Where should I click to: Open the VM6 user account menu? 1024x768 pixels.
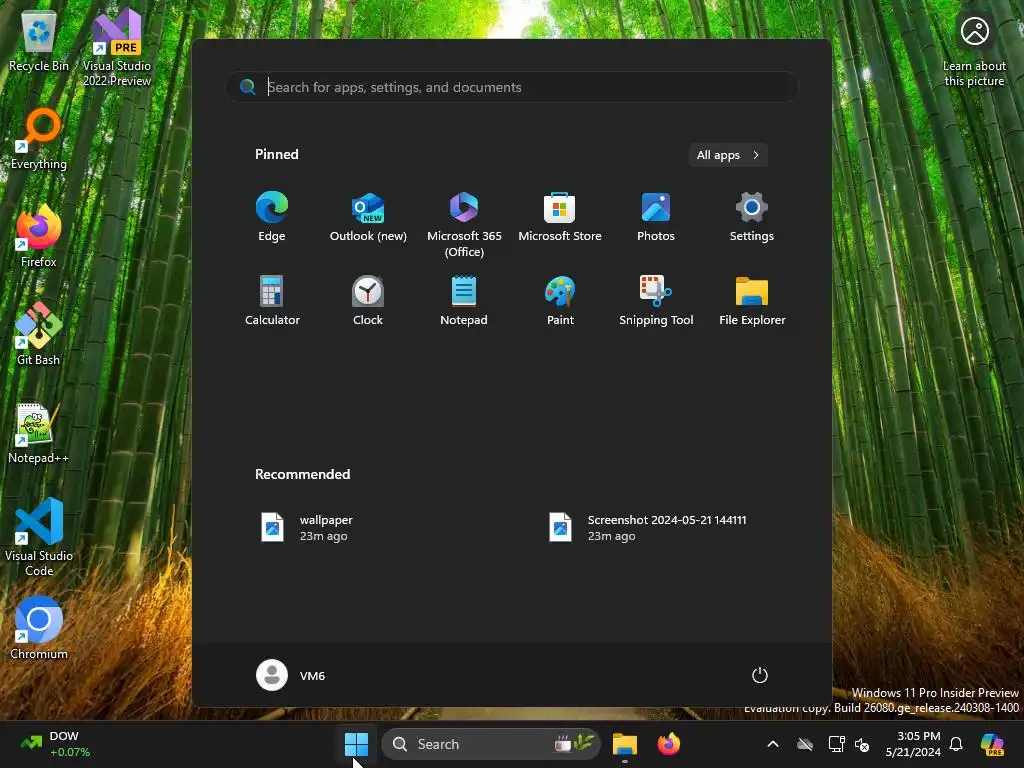[x=291, y=675]
